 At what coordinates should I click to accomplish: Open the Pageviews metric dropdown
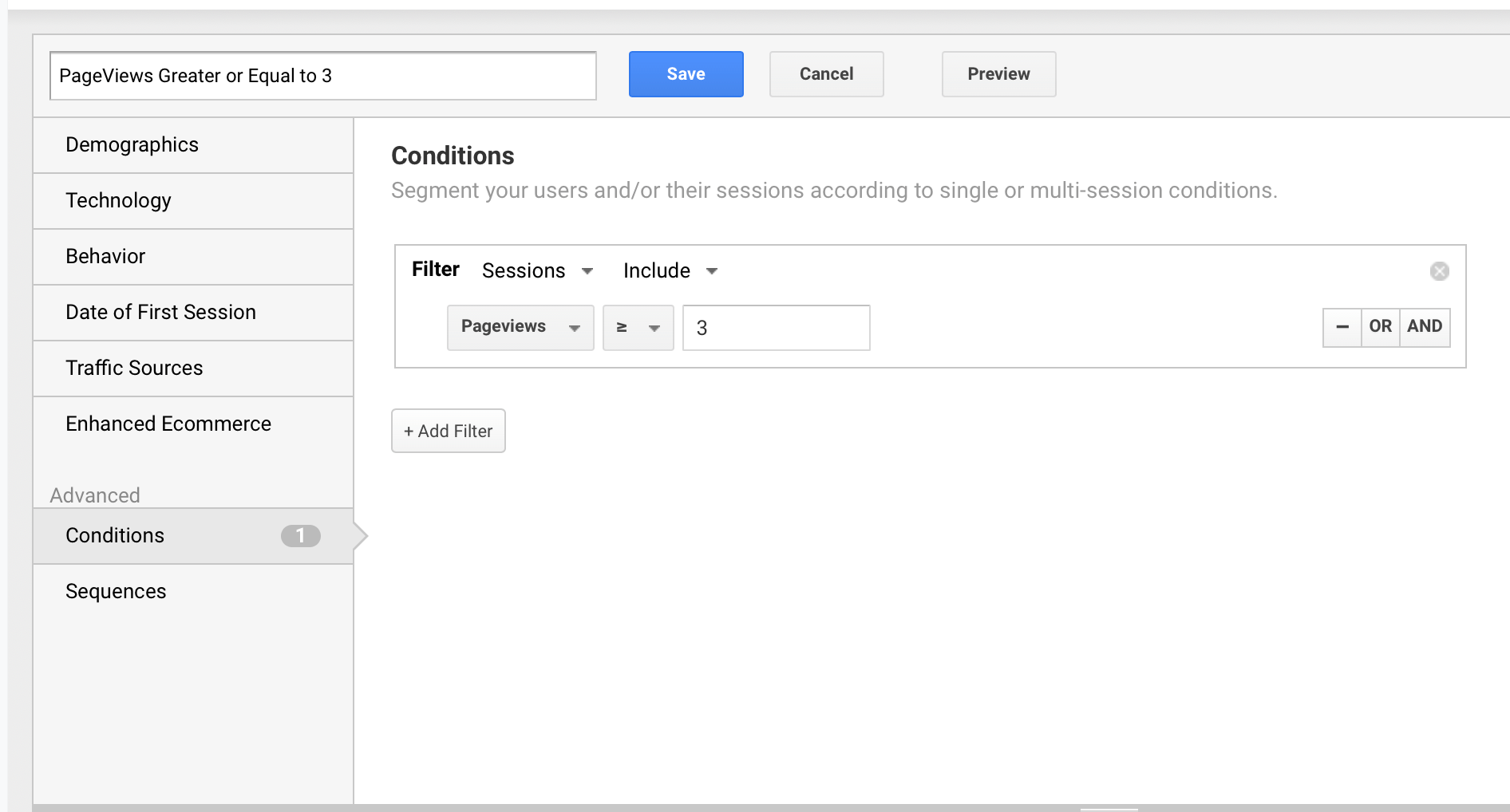[x=520, y=327]
